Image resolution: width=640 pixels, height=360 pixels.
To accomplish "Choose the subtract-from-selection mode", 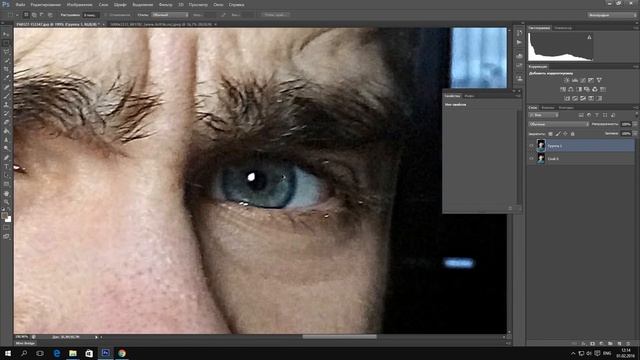I will pos(42,15).
